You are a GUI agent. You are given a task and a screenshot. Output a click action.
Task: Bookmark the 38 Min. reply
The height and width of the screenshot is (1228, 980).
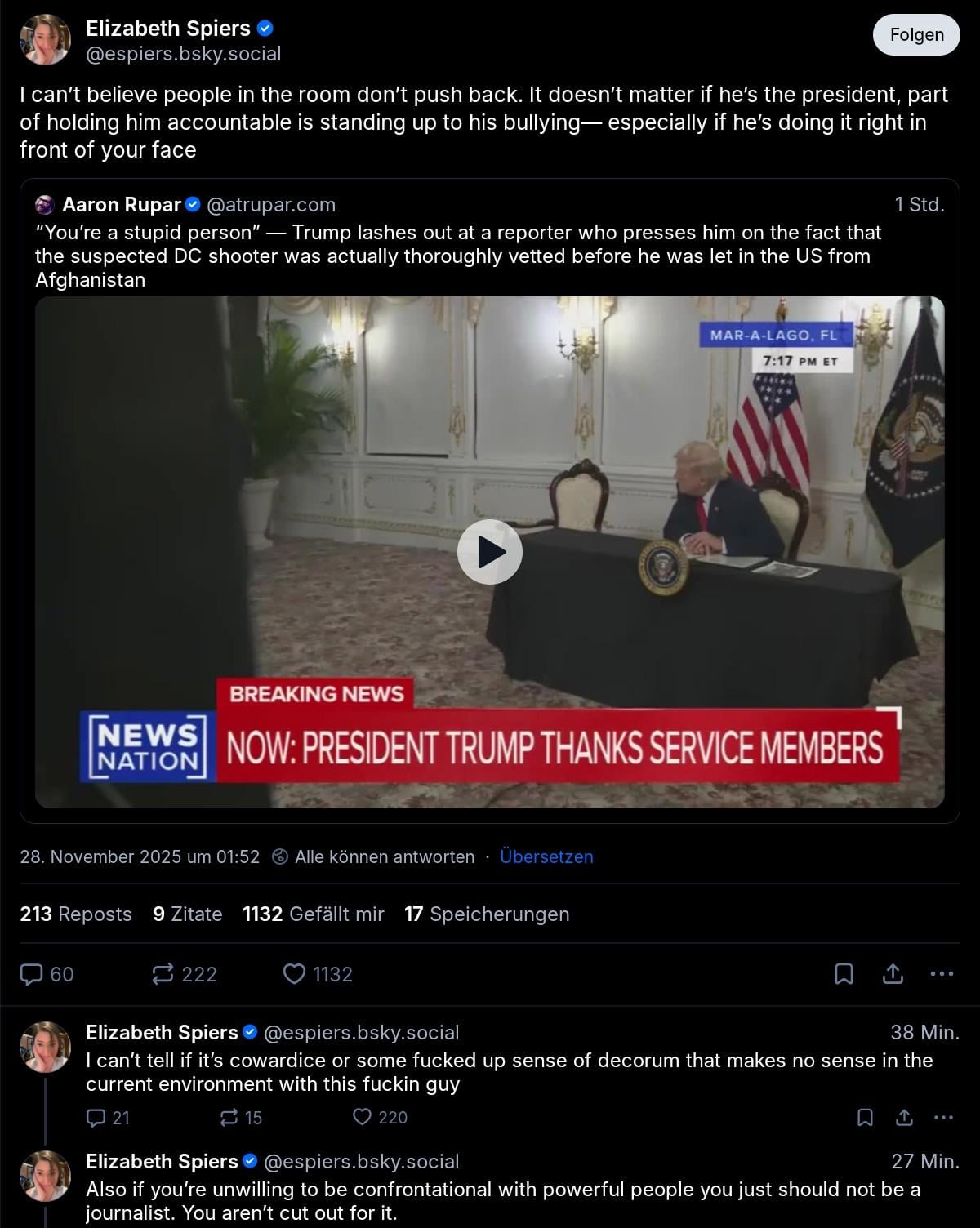[865, 1118]
